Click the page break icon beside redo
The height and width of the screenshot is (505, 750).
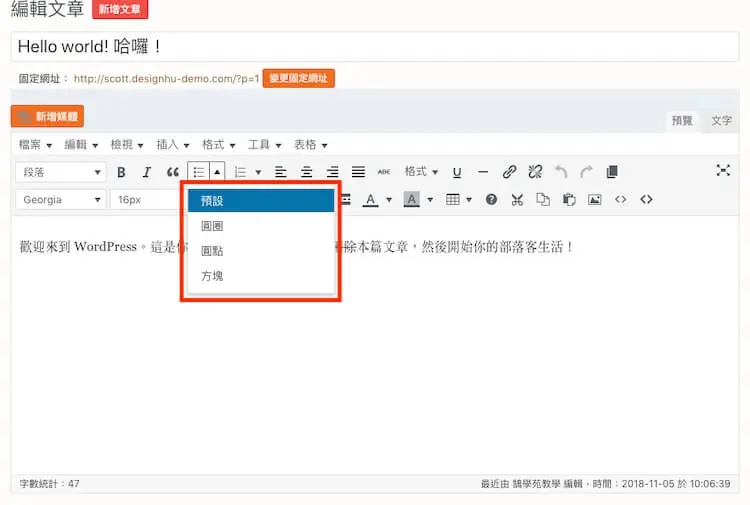(x=612, y=172)
